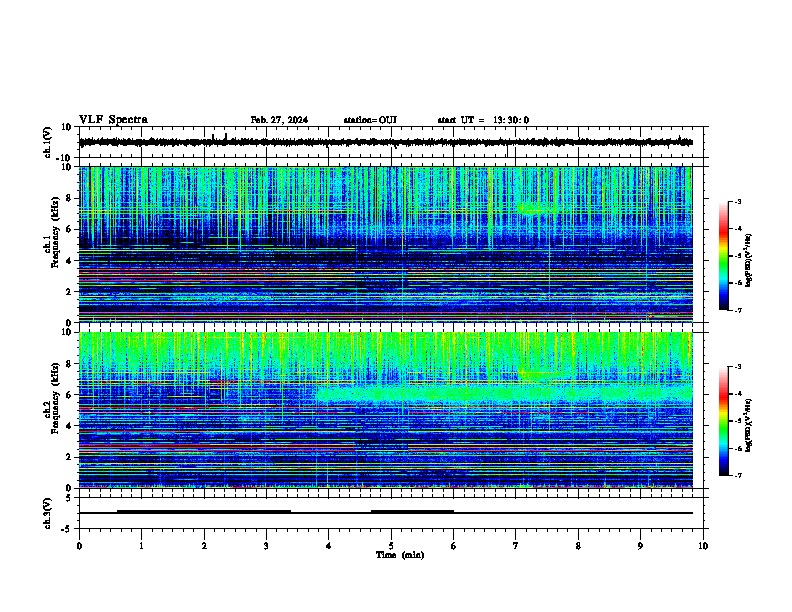792x612 pixels.
Task: Click the 'VLF Spectra' title text
Action: click(x=113, y=120)
